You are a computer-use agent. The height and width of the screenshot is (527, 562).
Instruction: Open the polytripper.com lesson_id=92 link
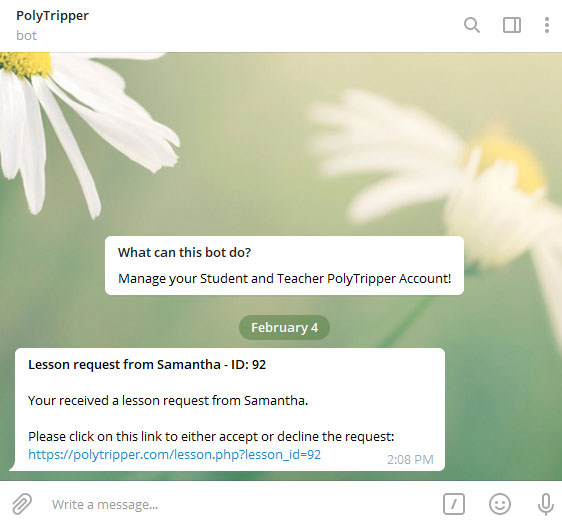pos(175,455)
